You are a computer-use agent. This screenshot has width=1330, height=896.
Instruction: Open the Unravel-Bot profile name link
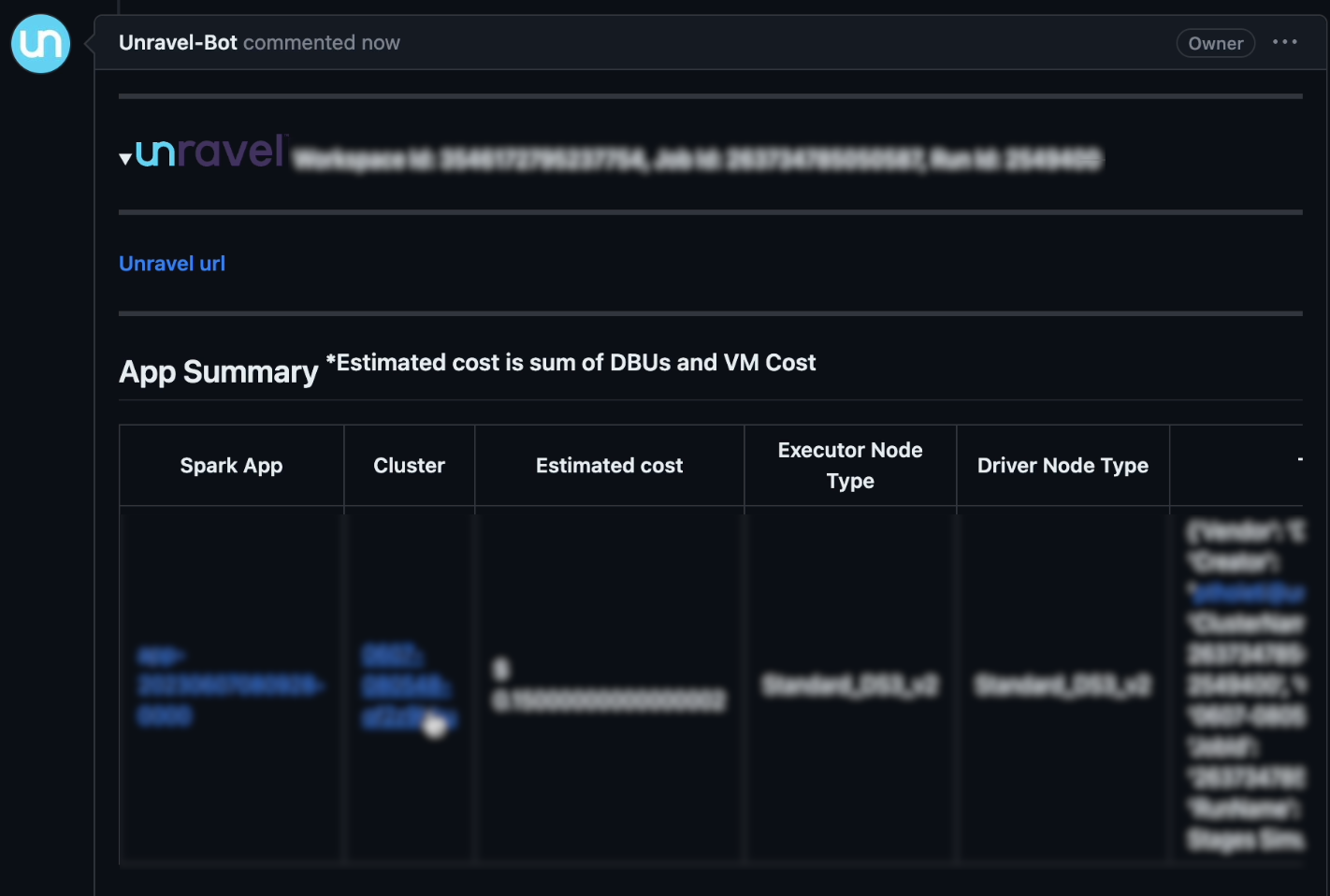(178, 43)
